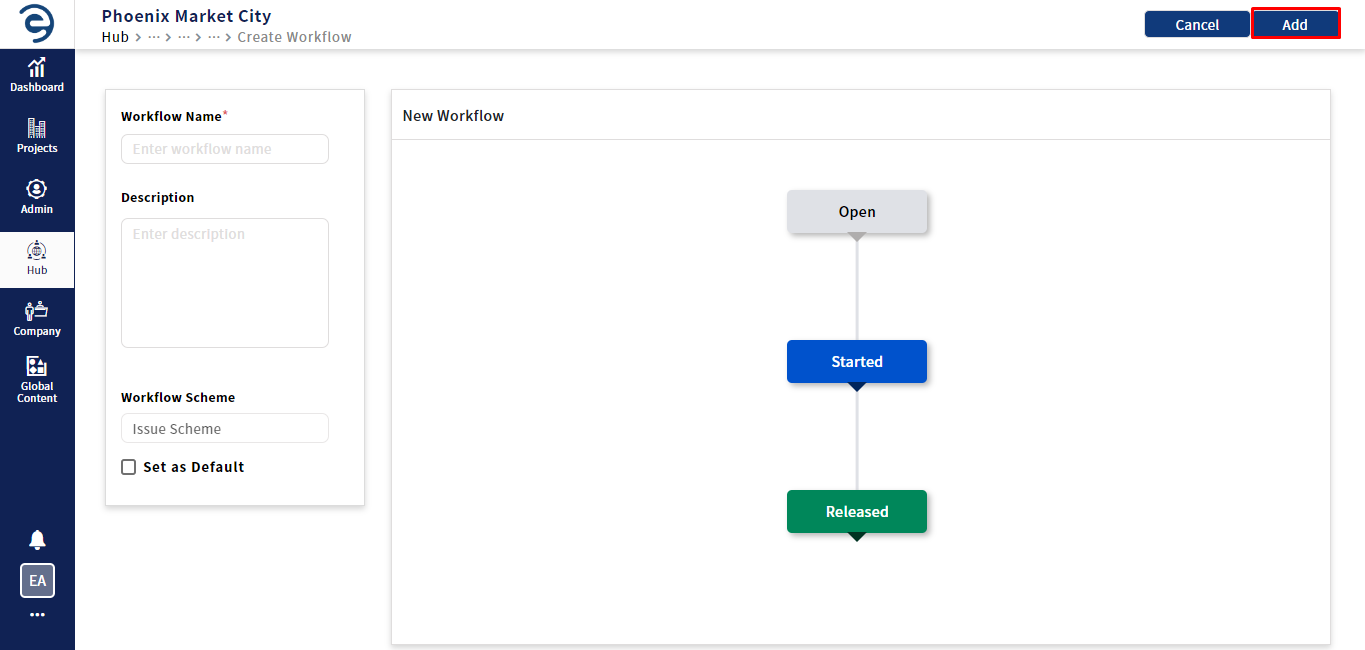Select the Hub sidebar item
1365x650 pixels.
click(x=37, y=259)
